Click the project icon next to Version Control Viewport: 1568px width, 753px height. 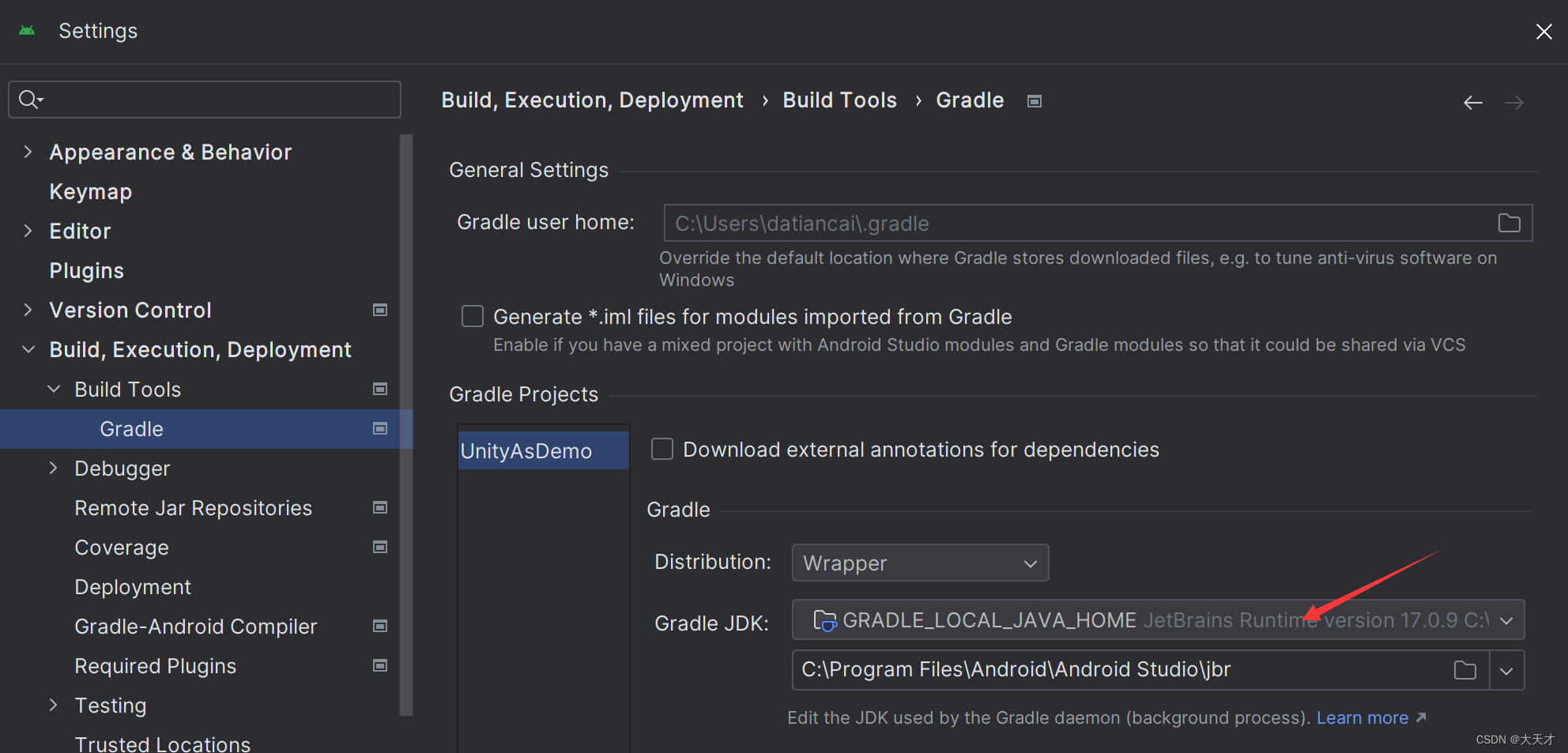(380, 310)
